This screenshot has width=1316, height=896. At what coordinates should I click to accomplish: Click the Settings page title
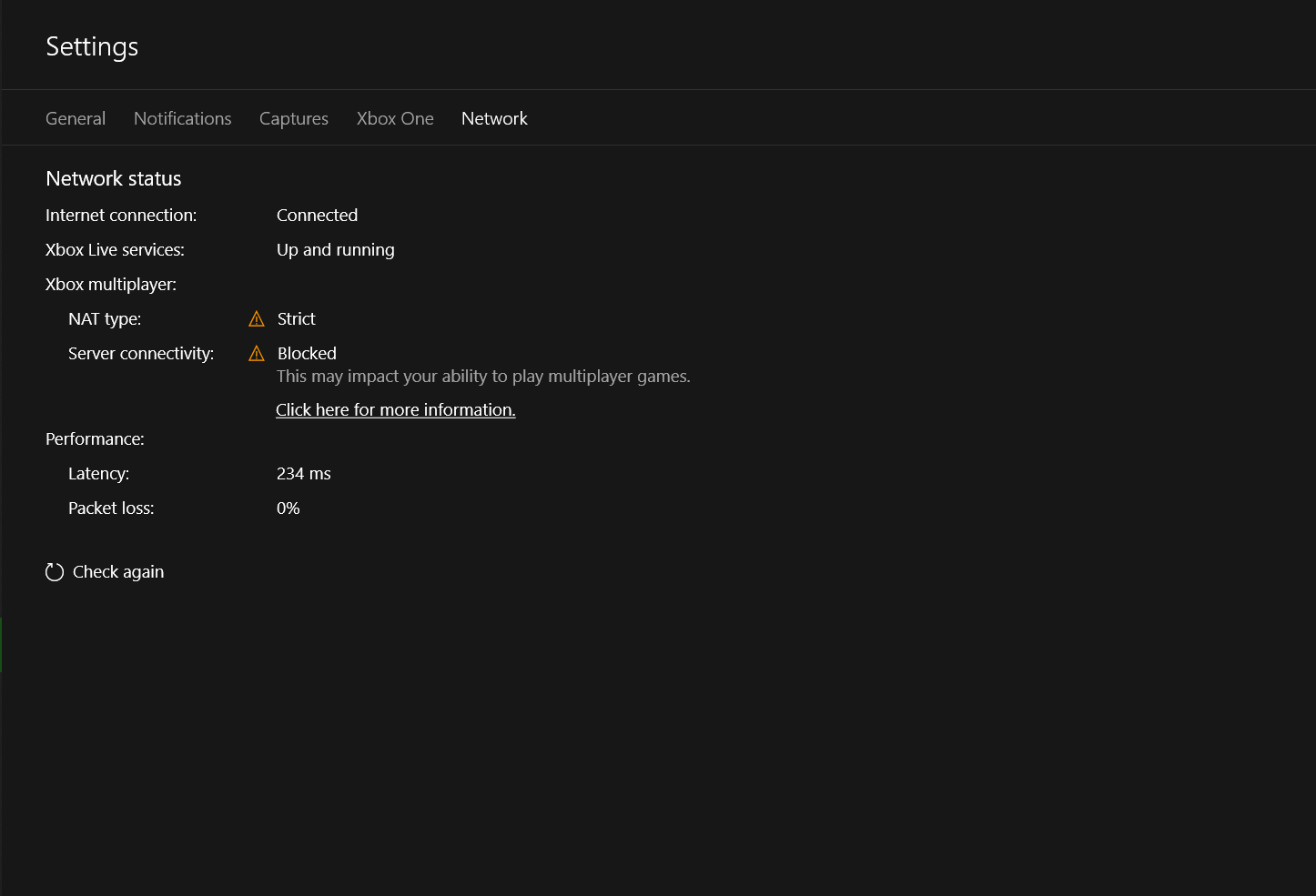tap(92, 47)
